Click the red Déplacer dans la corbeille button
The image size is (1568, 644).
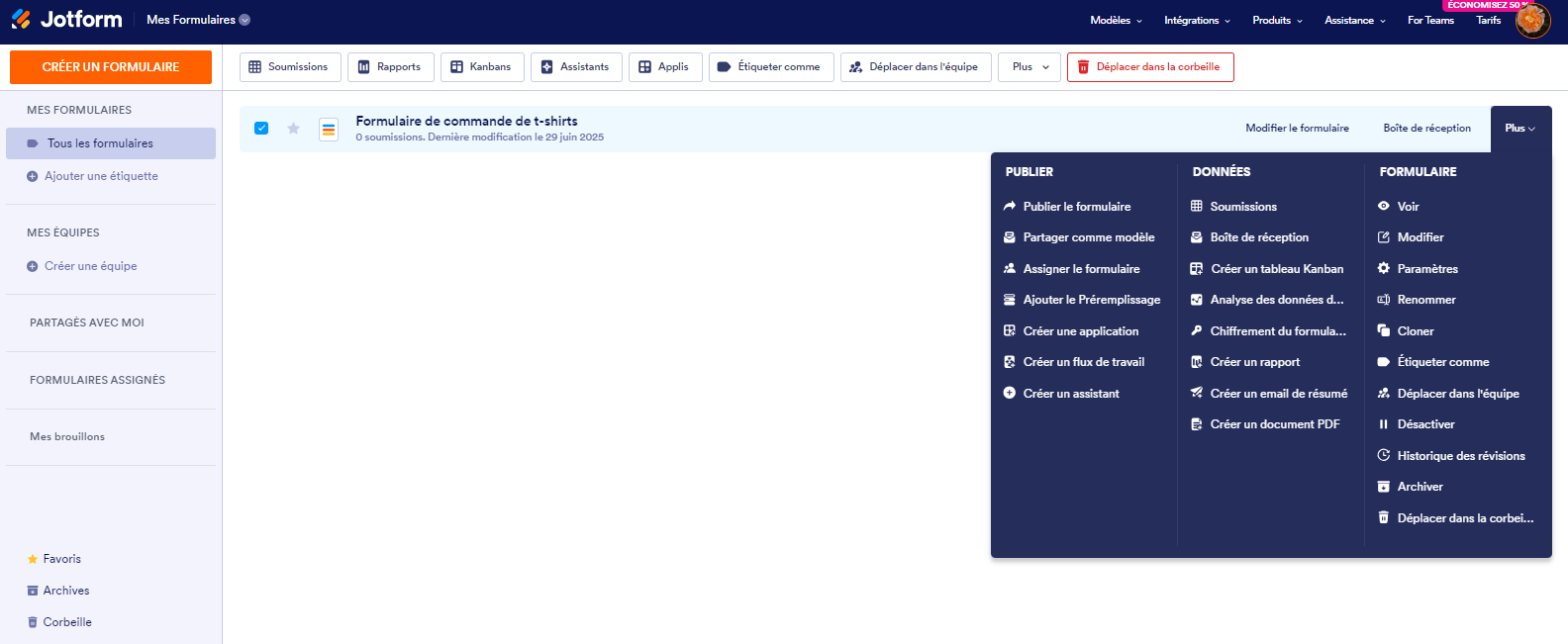pyautogui.click(x=1150, y=67)
